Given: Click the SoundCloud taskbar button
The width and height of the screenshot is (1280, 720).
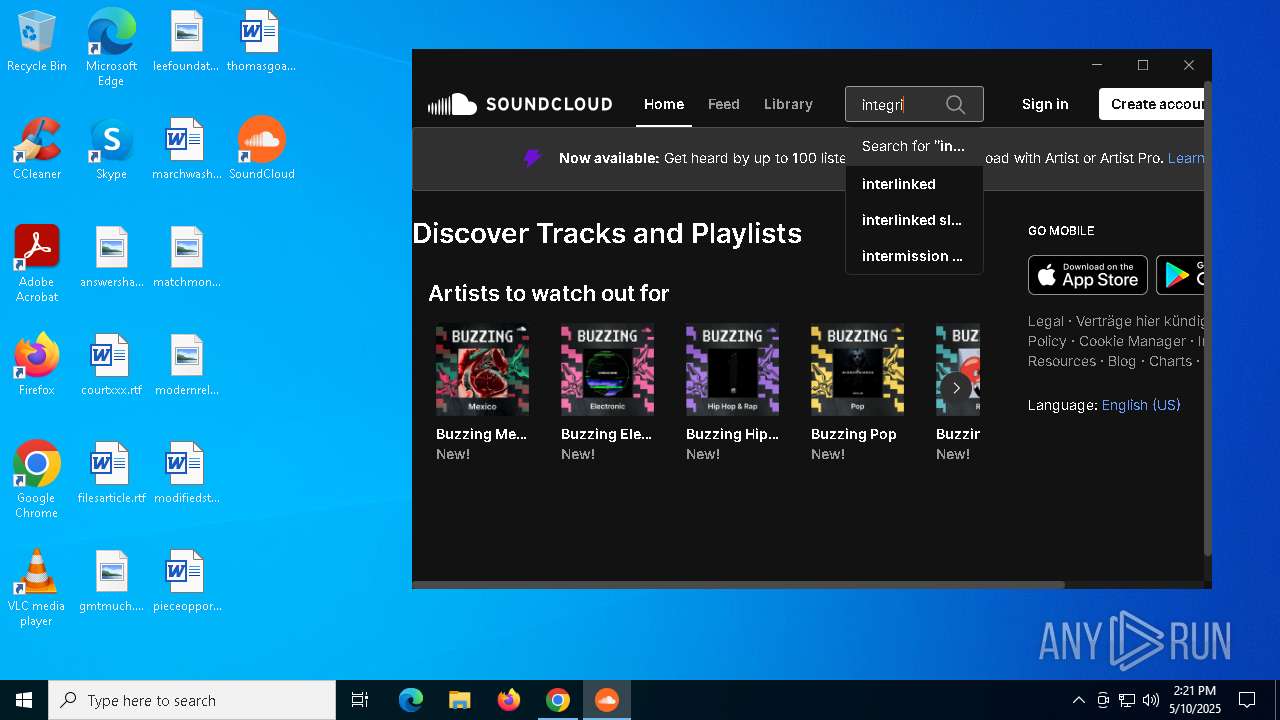Looking at the screenshot, I should point(607,700).
